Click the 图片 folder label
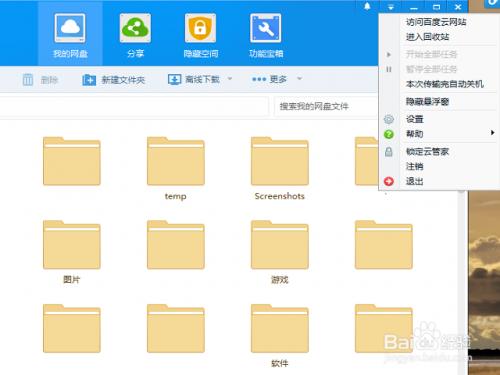Viewport: 500px width, 375px height. click(72, 280)
